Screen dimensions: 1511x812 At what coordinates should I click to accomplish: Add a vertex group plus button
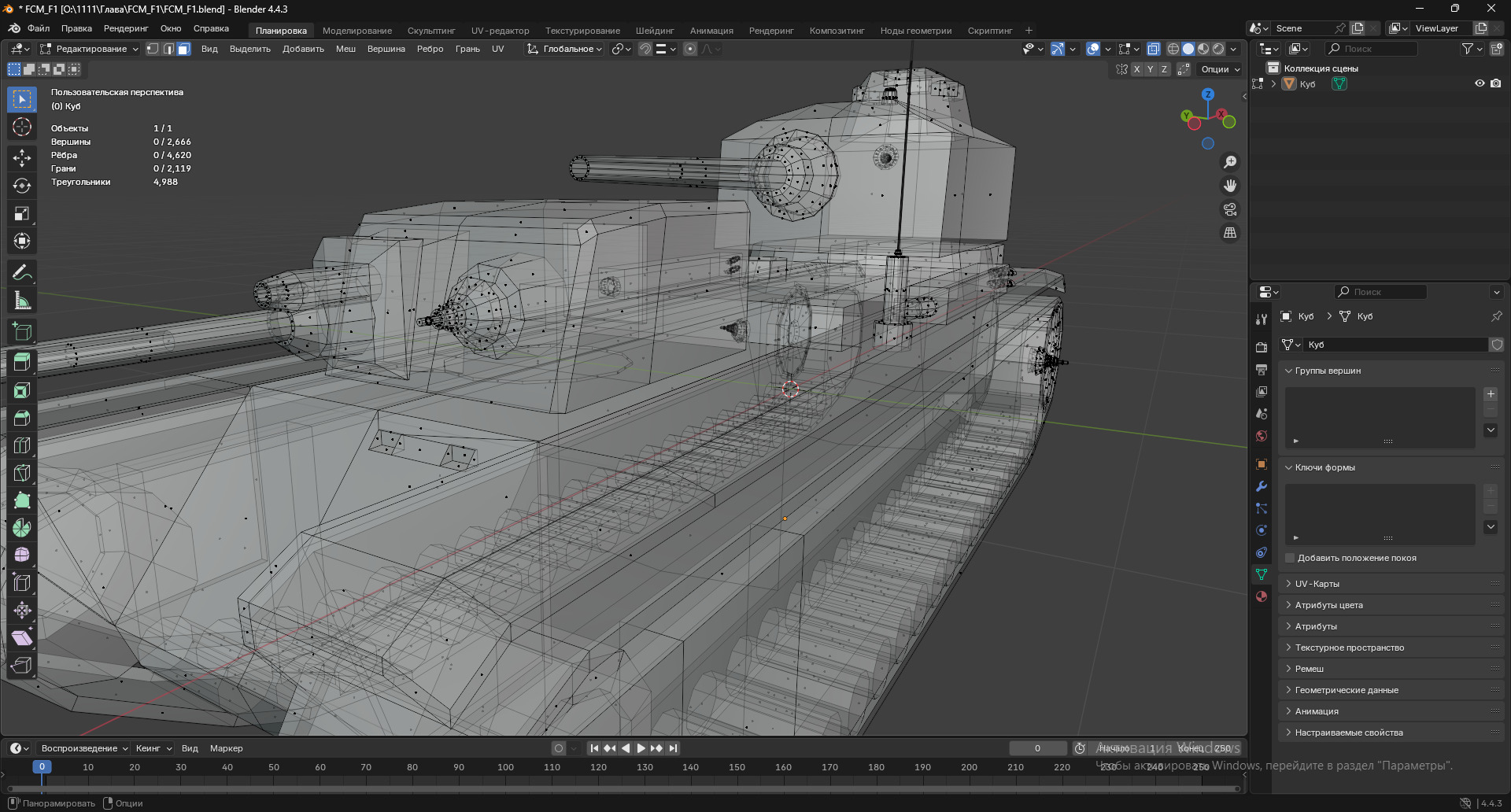coord(1491,394)
